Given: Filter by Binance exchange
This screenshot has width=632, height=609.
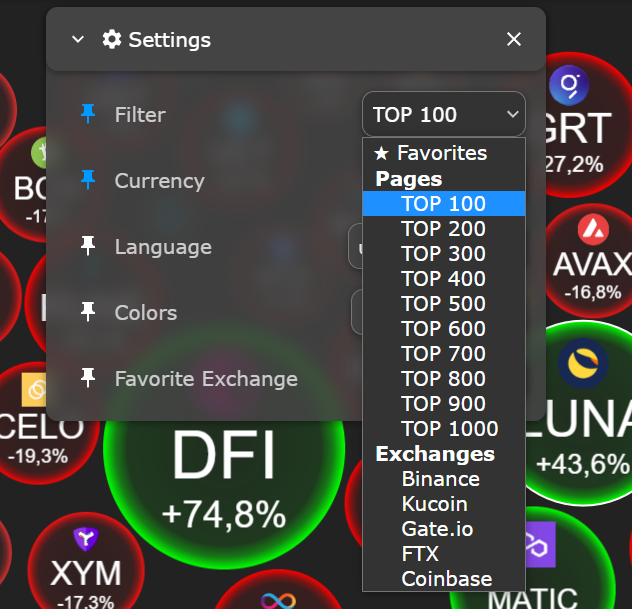Looking at the screenshot, I should pyautogui.click(x=444, y=479).
